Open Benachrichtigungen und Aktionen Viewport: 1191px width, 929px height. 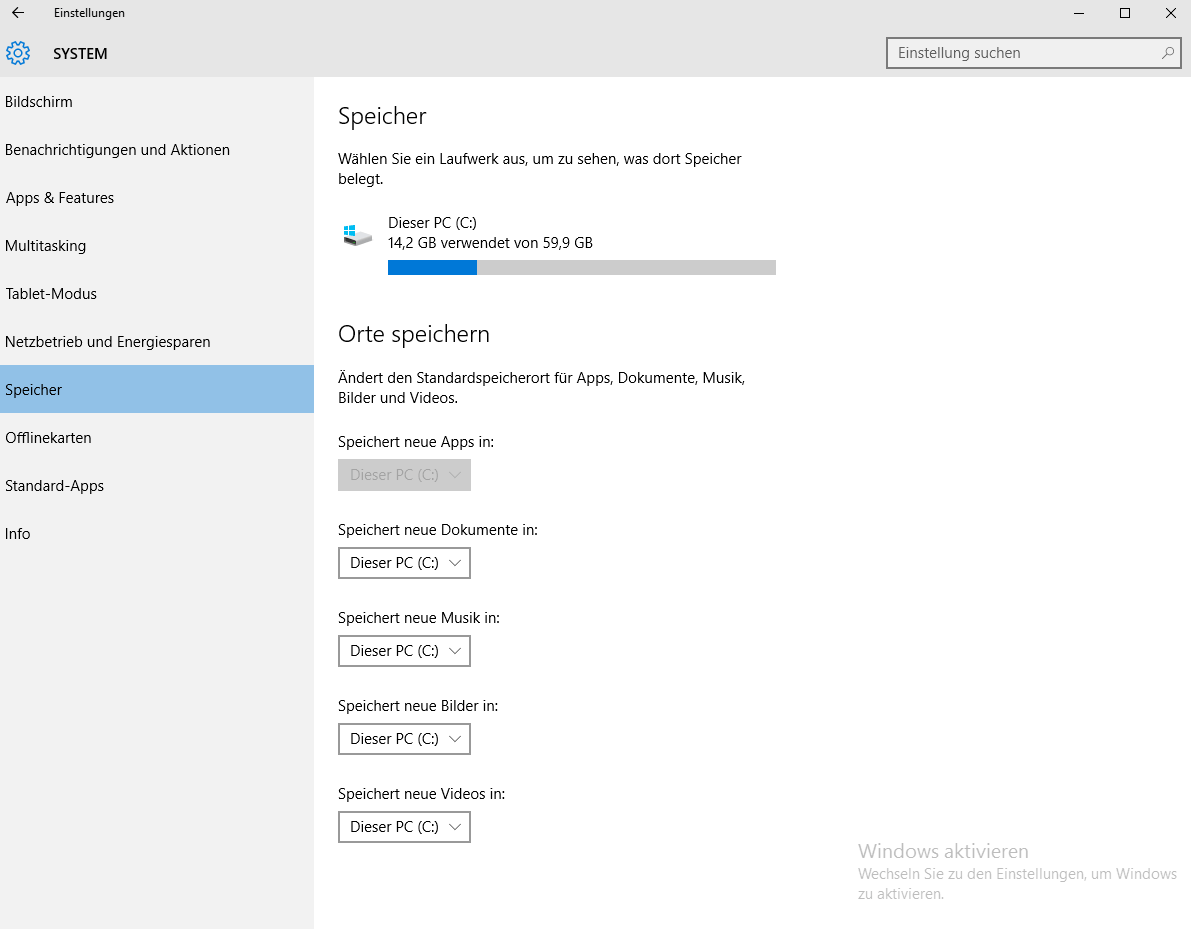point(117,149)
